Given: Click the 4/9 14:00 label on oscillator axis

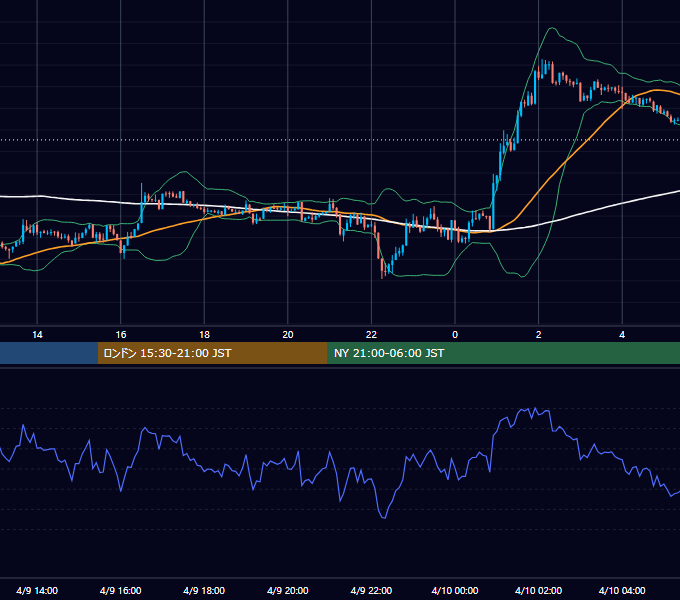Looking at the screenshot, I should pyautogui.click(x=37, y=590).
